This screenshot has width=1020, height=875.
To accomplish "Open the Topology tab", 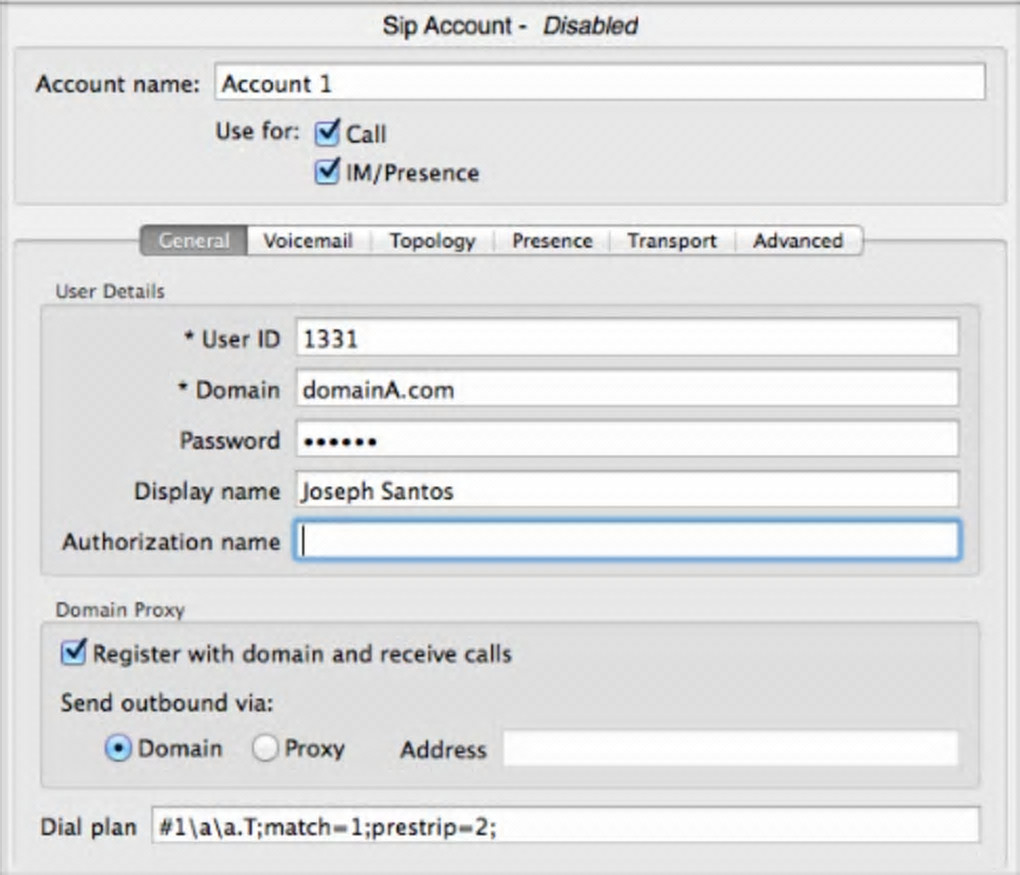I will tap(432, 241).
